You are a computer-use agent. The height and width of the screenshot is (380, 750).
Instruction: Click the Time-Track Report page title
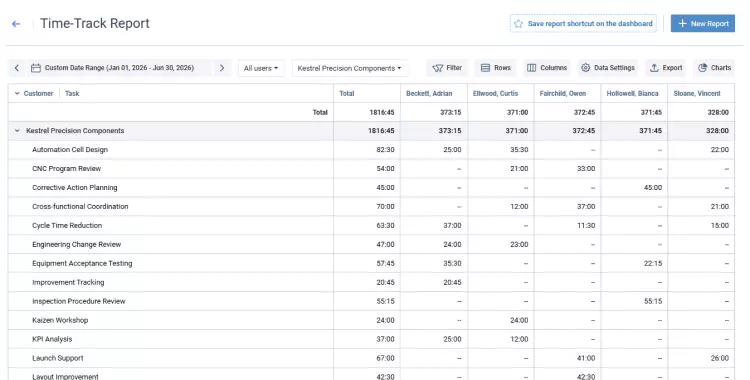[95, 23]
